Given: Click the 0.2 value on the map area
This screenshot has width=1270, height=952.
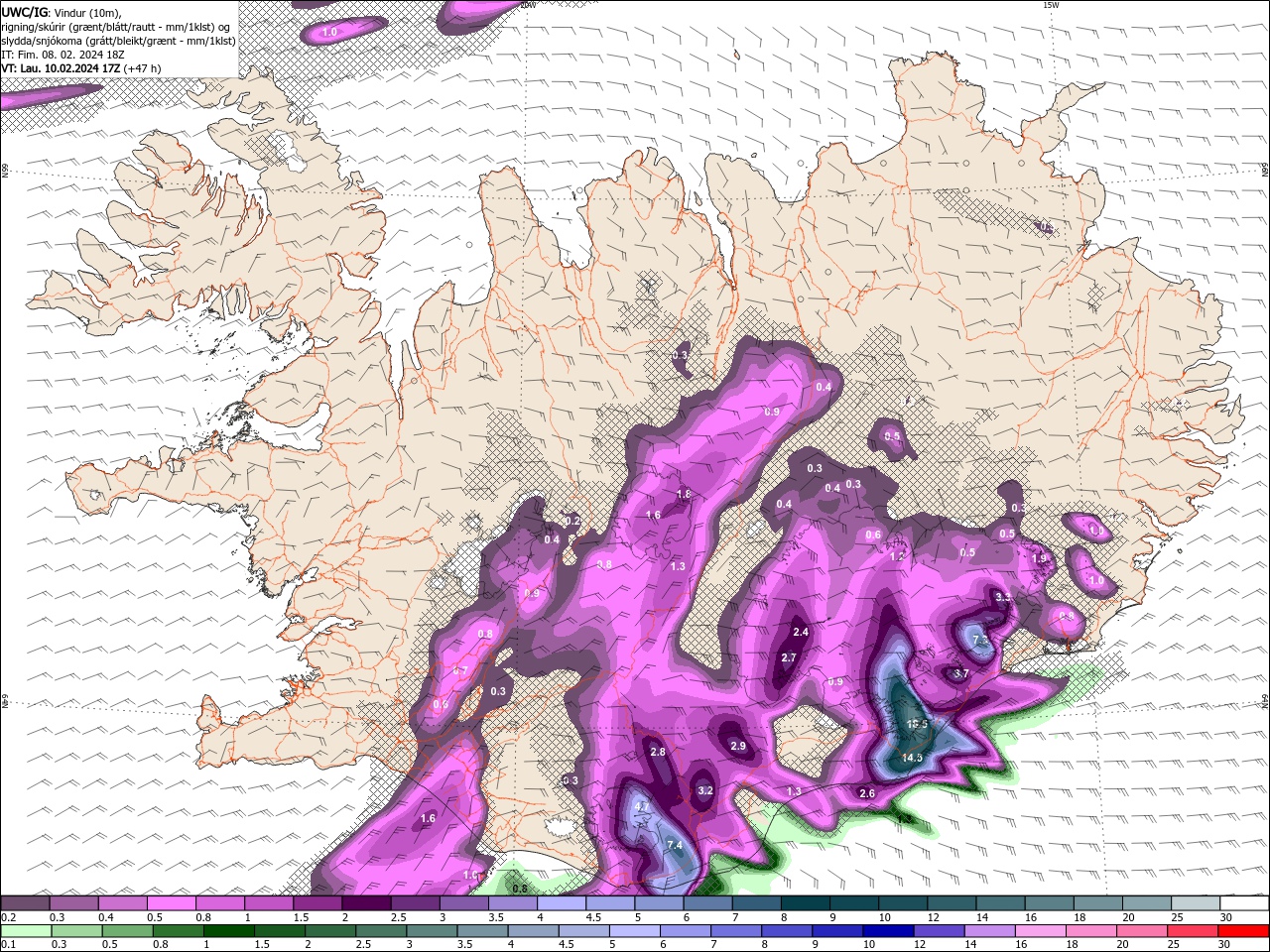Looking at the screenshot, I should [x=572, y=521].
